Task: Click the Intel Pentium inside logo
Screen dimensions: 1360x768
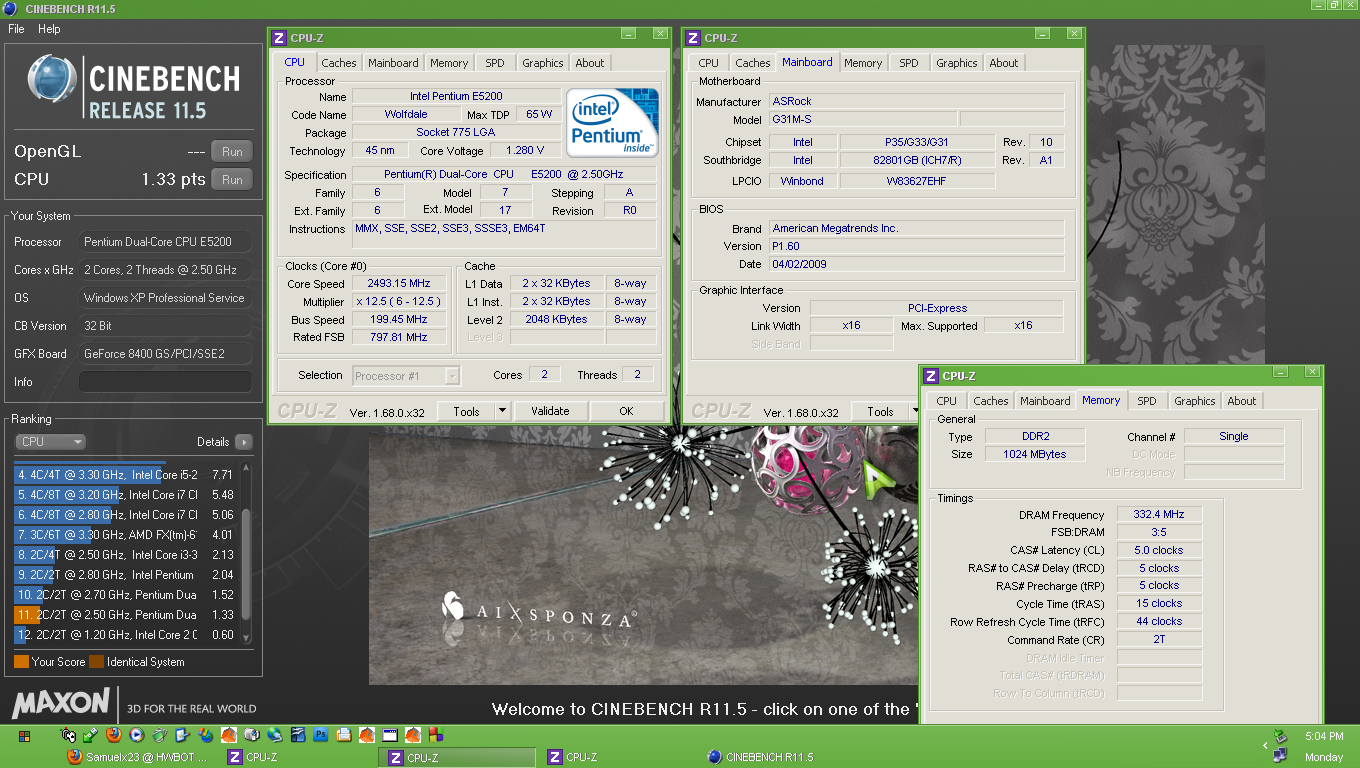Action: 612,122
